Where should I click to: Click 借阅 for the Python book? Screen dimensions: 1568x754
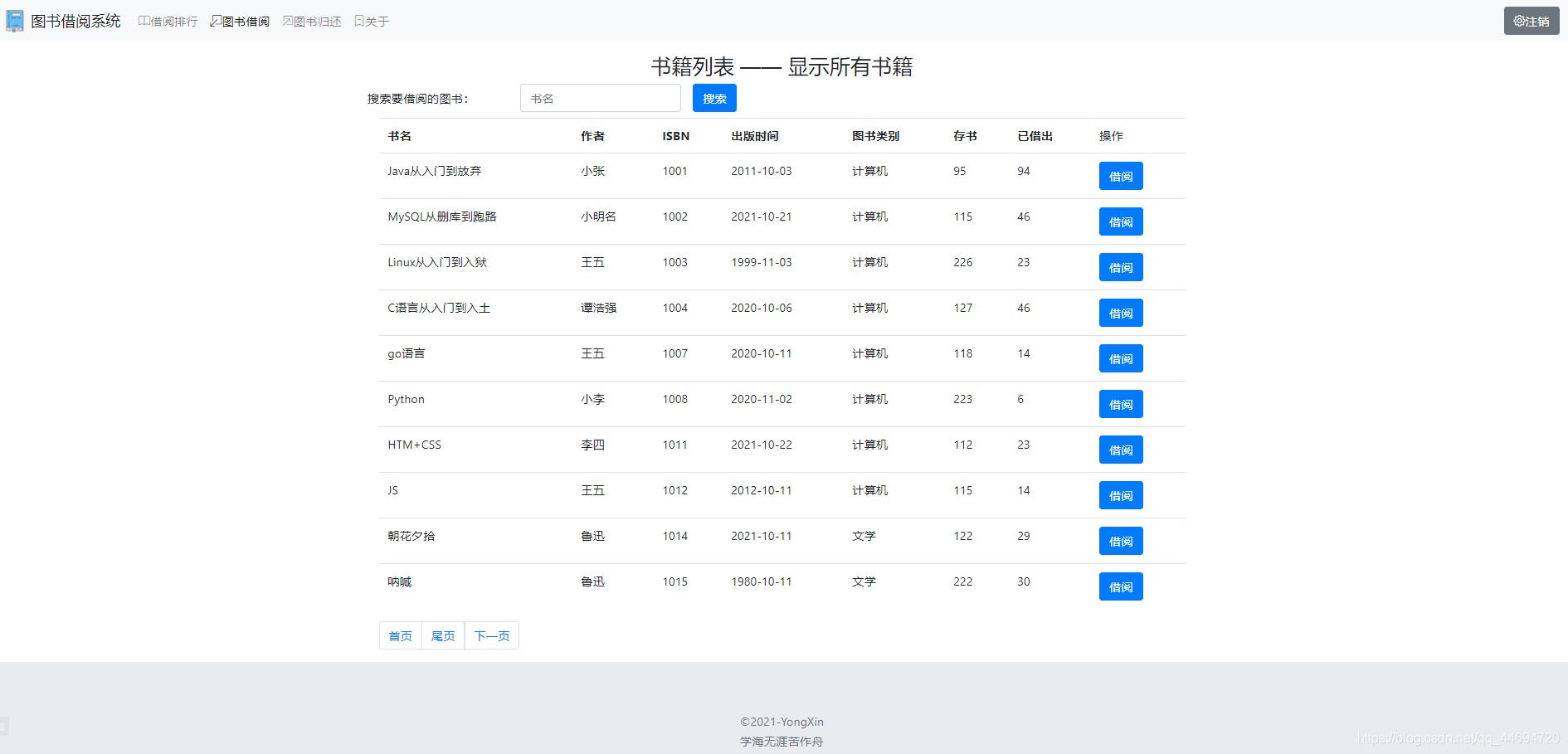coord(1121,404)
